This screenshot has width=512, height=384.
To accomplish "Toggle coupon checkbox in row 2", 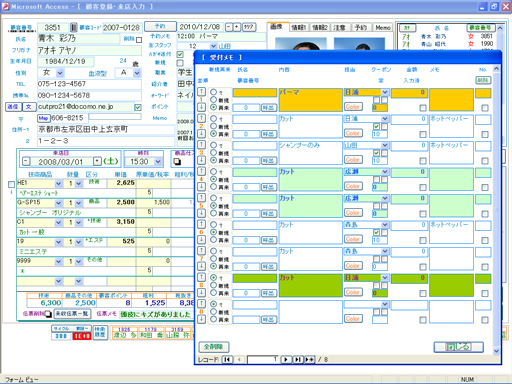I will point(376,126).
